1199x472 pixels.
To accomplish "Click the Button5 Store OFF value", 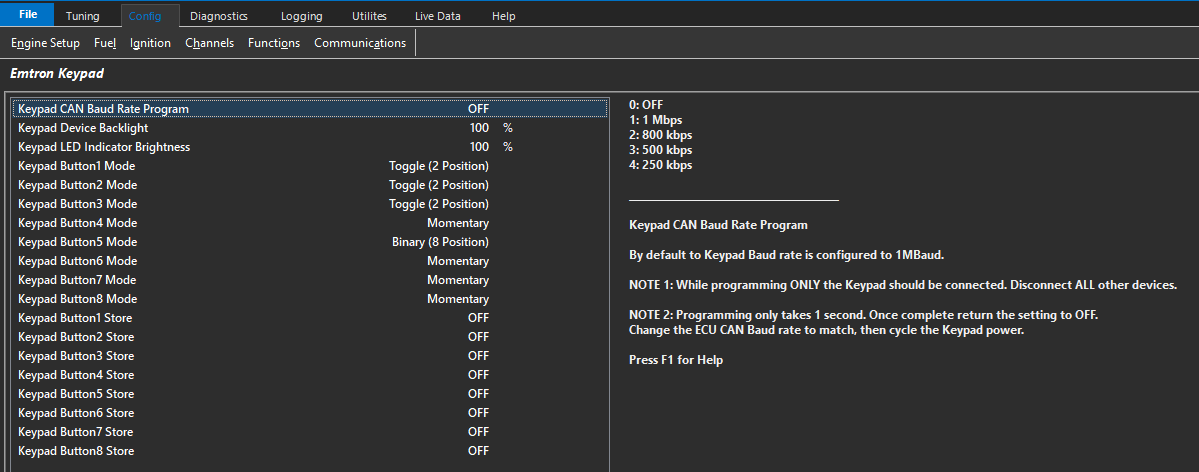I will [478, 394].
